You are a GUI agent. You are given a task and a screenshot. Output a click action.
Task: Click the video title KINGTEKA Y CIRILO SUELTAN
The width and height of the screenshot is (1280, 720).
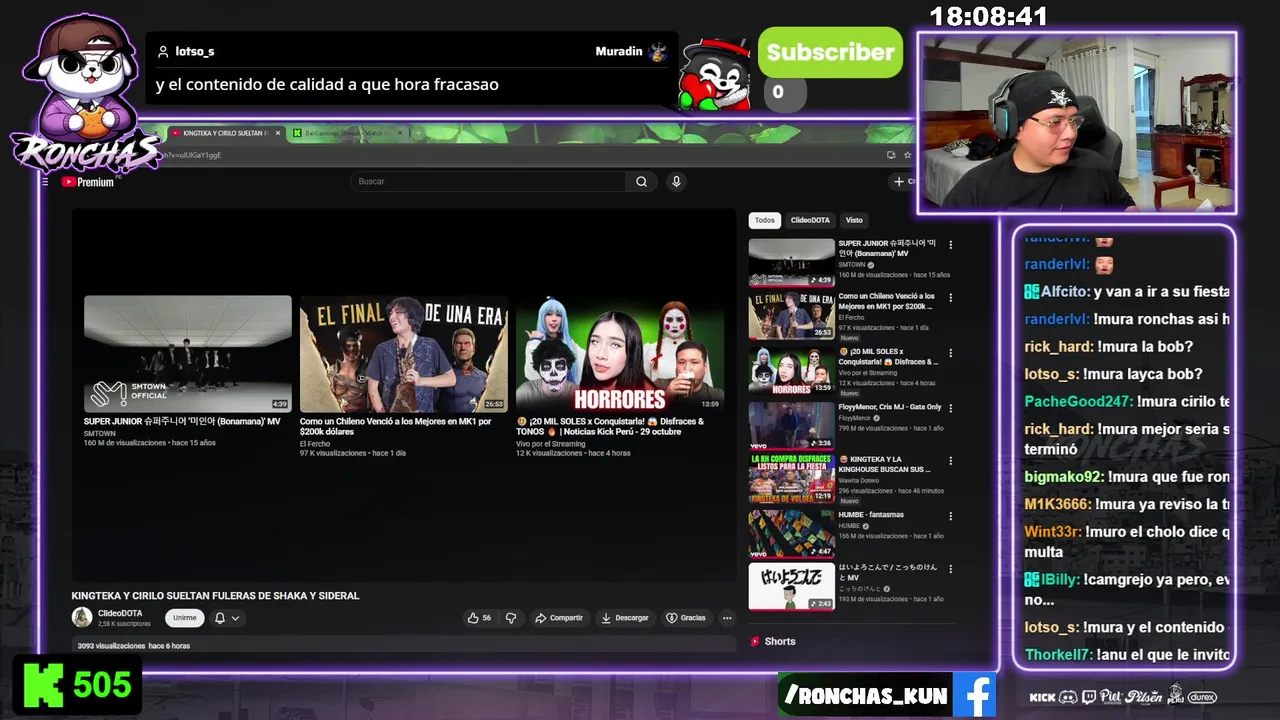[x=215, y=596]
